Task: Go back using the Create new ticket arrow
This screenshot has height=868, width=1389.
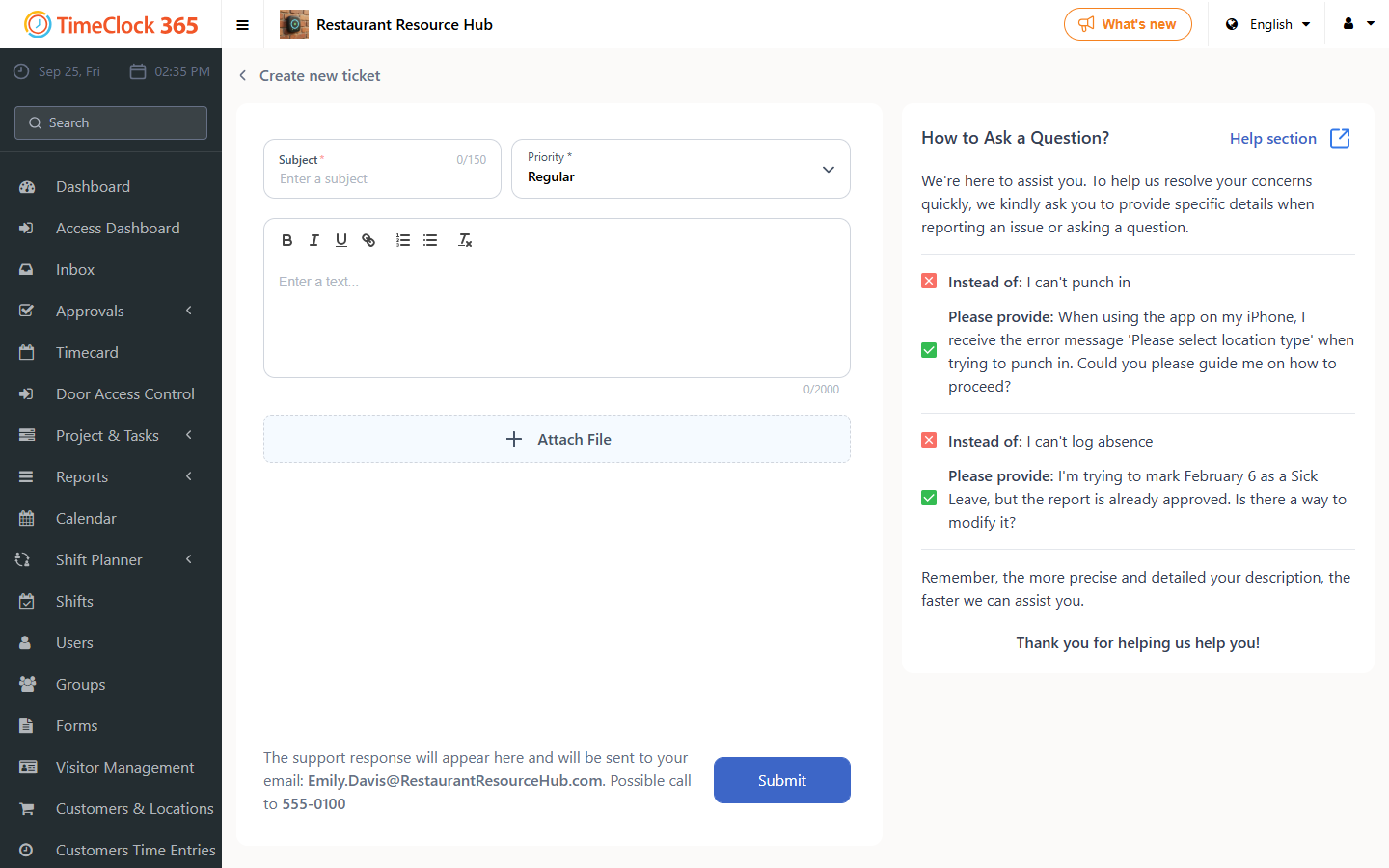Action: (243, 75)
